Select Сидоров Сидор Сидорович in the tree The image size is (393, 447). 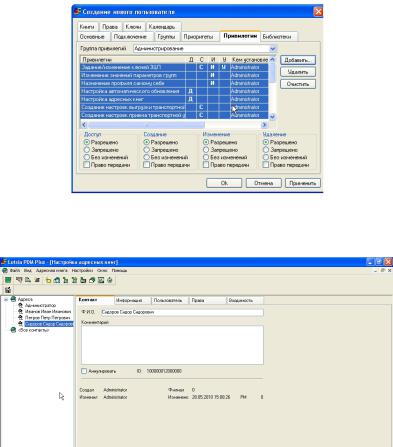click(49, 324)
